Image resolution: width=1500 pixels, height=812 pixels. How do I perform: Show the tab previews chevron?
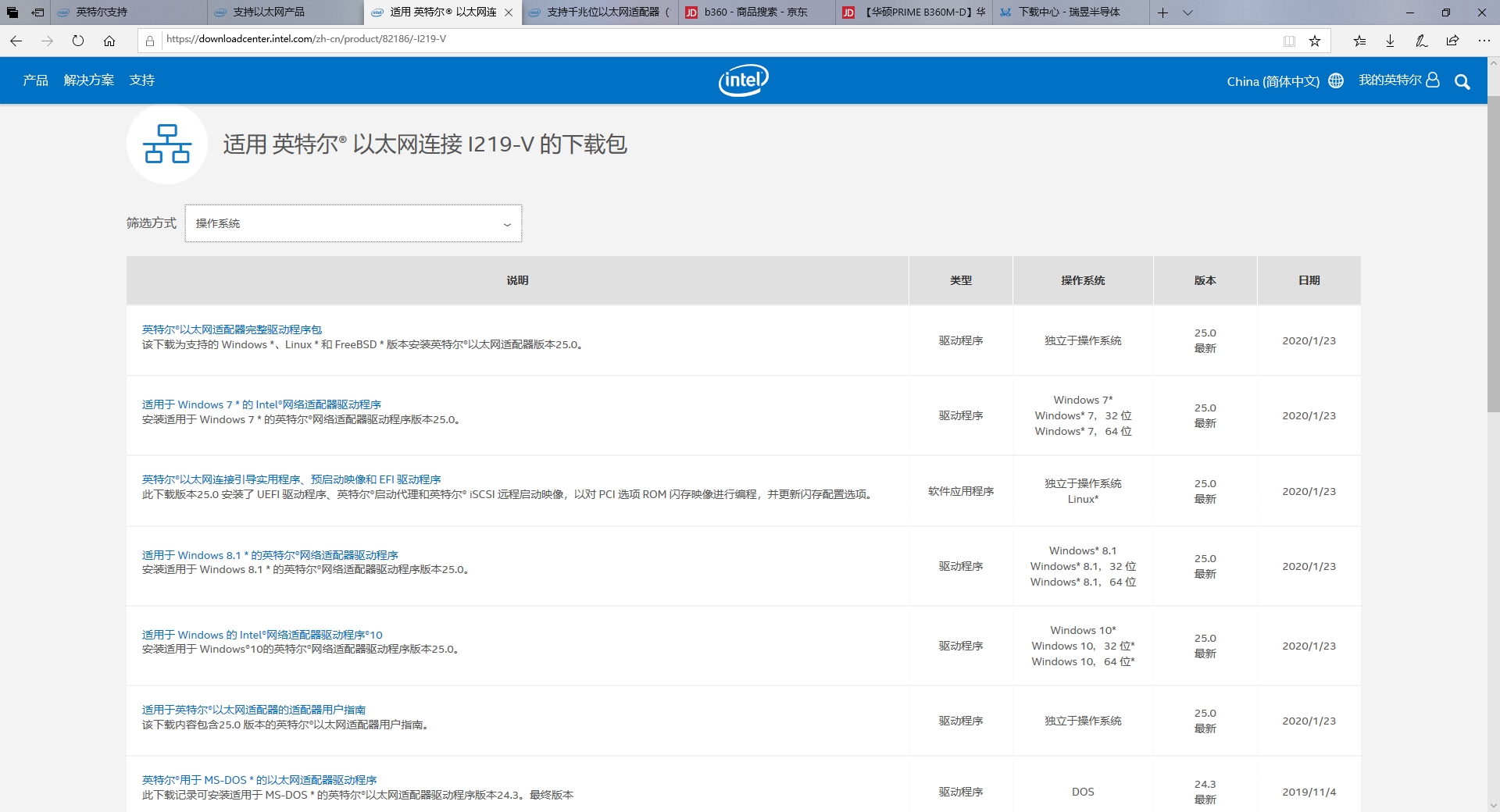1187,12
